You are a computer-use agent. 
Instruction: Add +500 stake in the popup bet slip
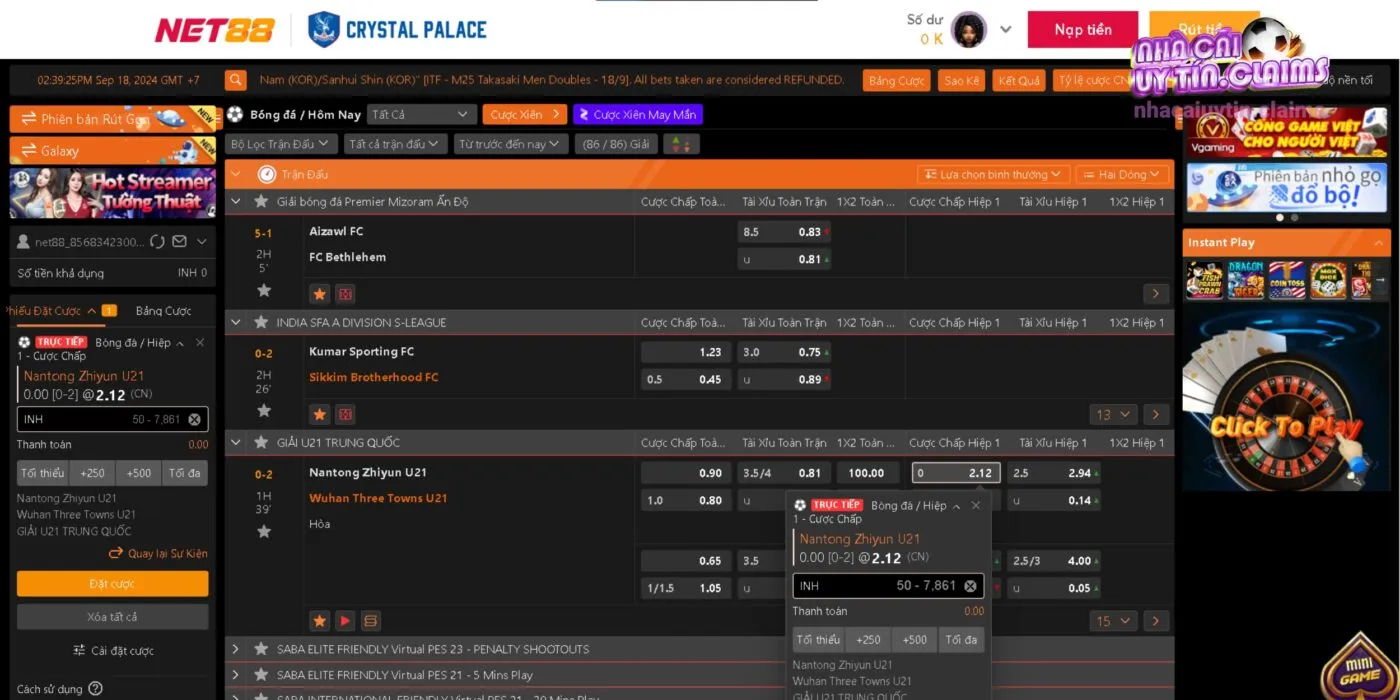tap(914, 640)
